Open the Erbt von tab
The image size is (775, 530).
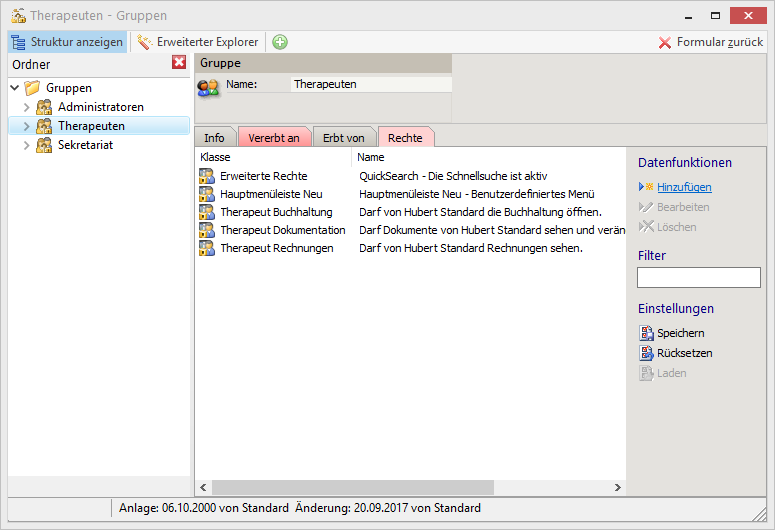(343, 137)
